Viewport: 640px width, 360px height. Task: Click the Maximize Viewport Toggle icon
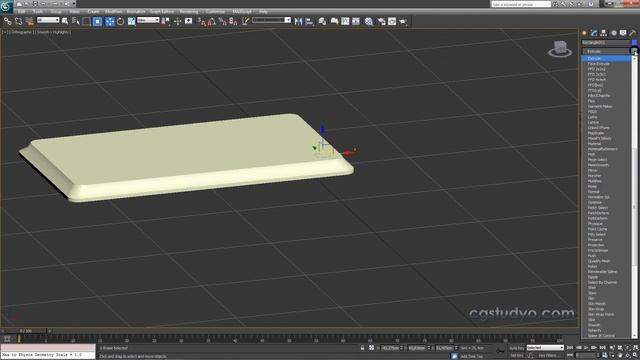tap(636, 356)
